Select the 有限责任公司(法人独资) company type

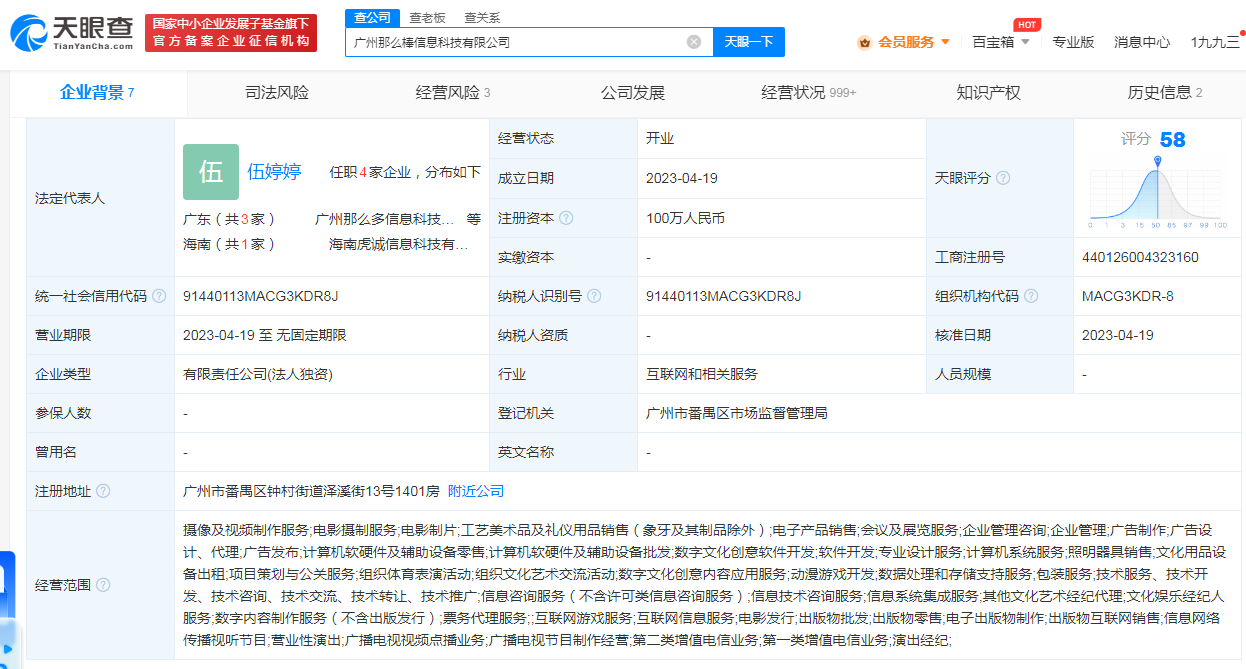coord(257,374)
